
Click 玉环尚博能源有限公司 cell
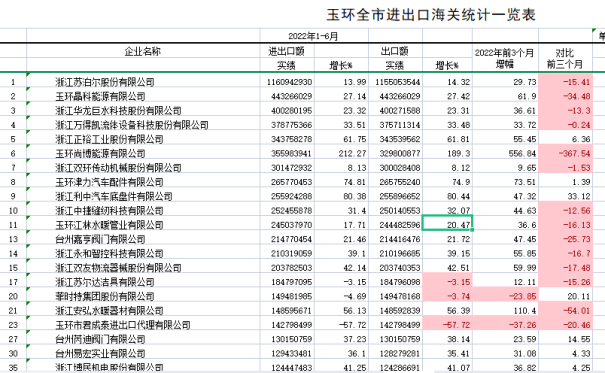tap(100, 154)
